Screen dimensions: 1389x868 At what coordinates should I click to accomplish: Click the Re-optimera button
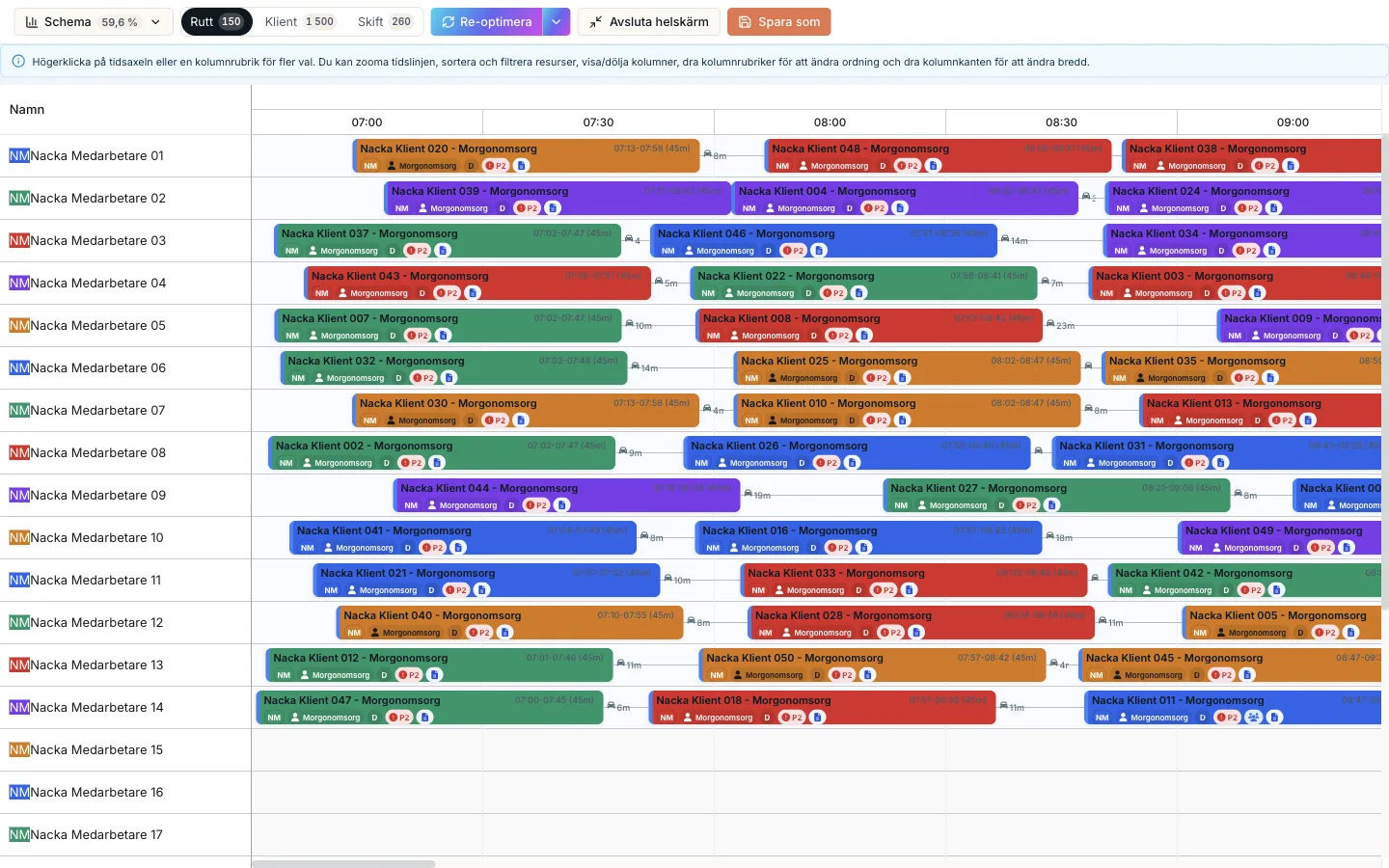[x=487, y=21]
